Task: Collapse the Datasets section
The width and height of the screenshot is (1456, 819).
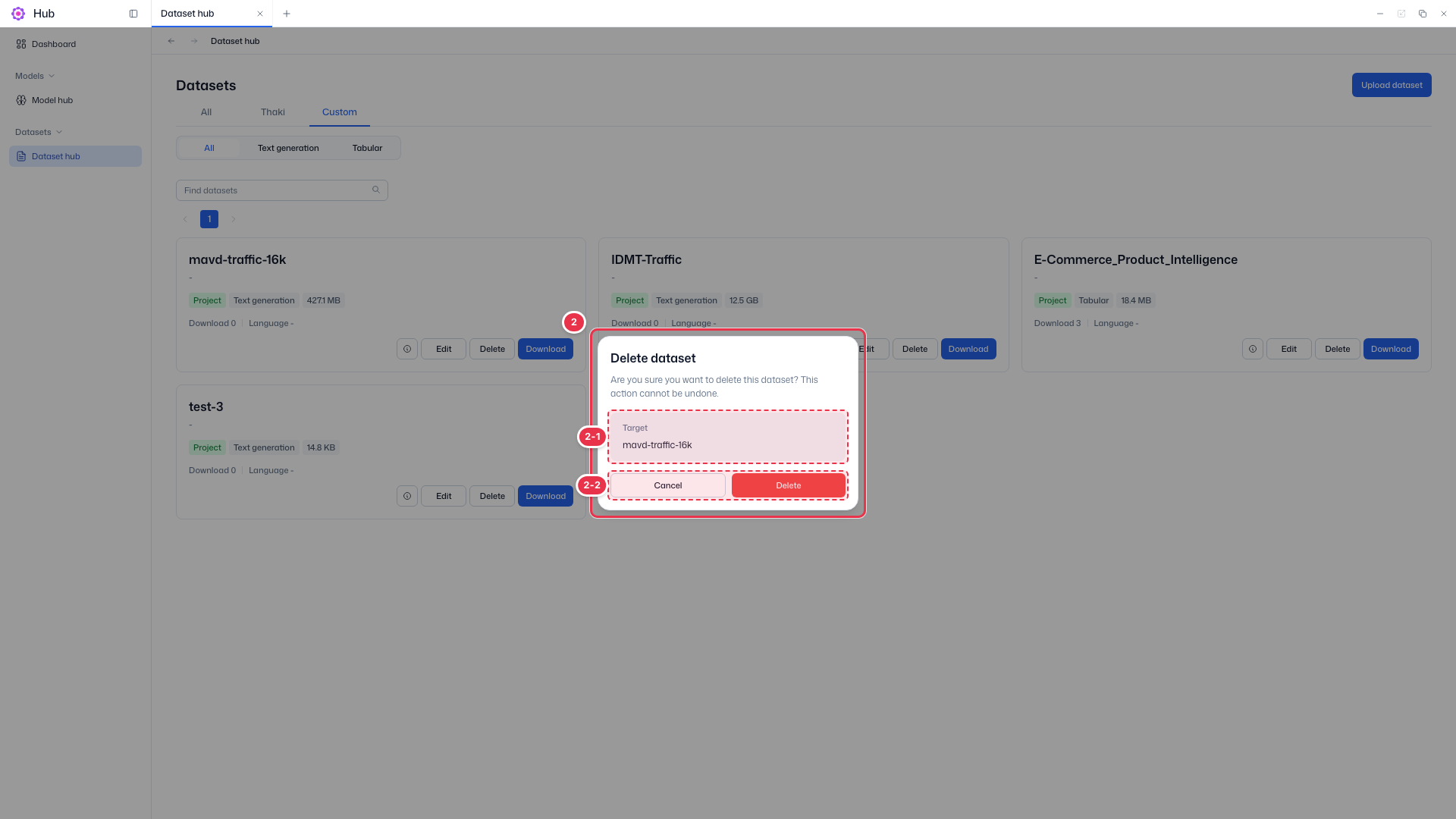Action: [39, 132]
